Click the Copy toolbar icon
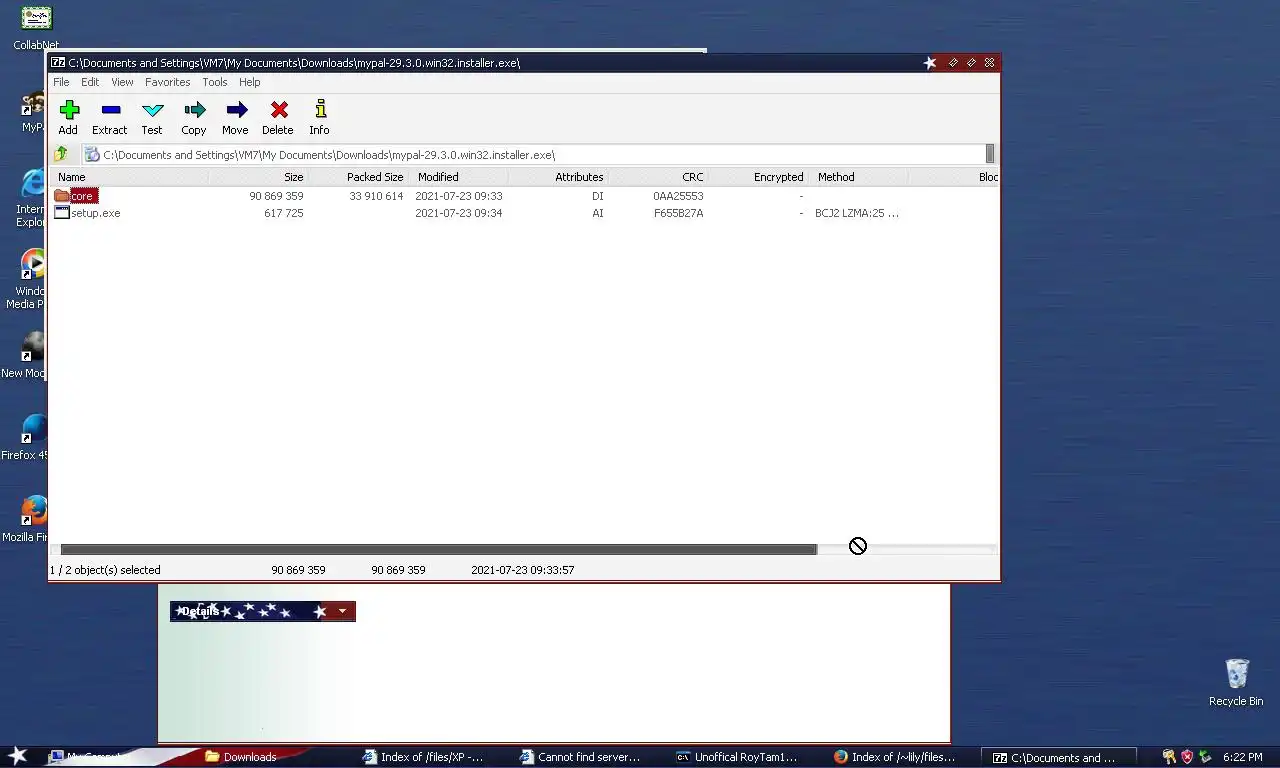The height and width of the screenshot is (768, 1280). pyautogui.click(x=194, y=110)
